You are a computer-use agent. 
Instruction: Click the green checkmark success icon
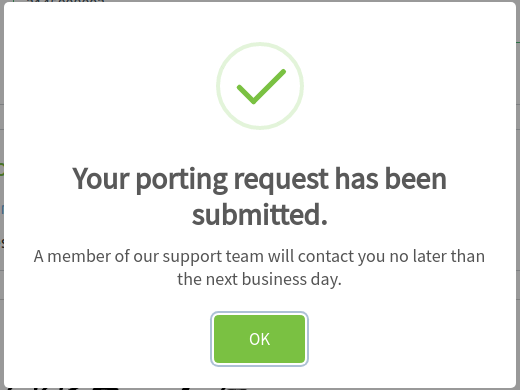[x=261, y=87]
